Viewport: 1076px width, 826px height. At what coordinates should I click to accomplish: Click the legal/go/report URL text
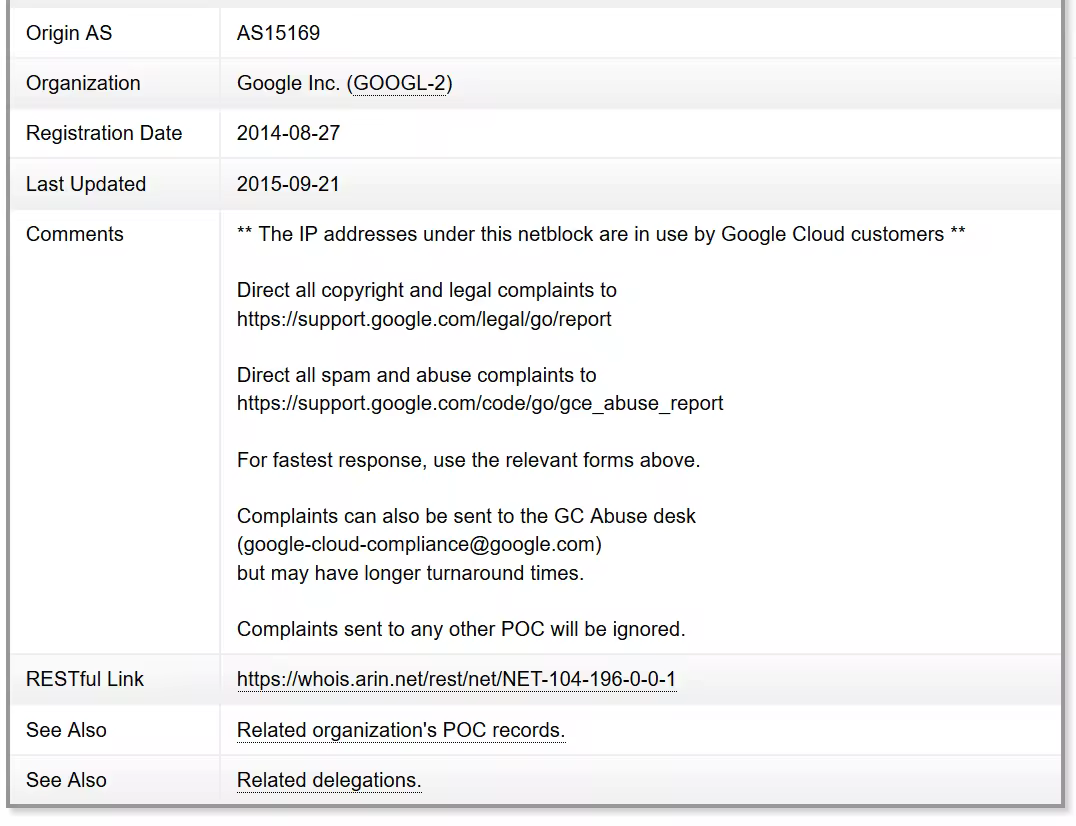click(424, 319)
